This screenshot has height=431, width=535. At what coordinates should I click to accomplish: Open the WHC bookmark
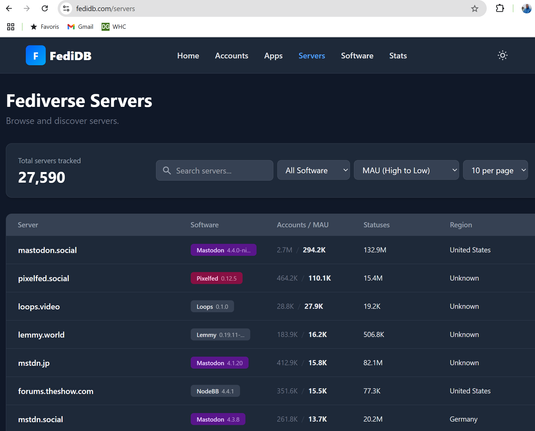pos(114,27)
